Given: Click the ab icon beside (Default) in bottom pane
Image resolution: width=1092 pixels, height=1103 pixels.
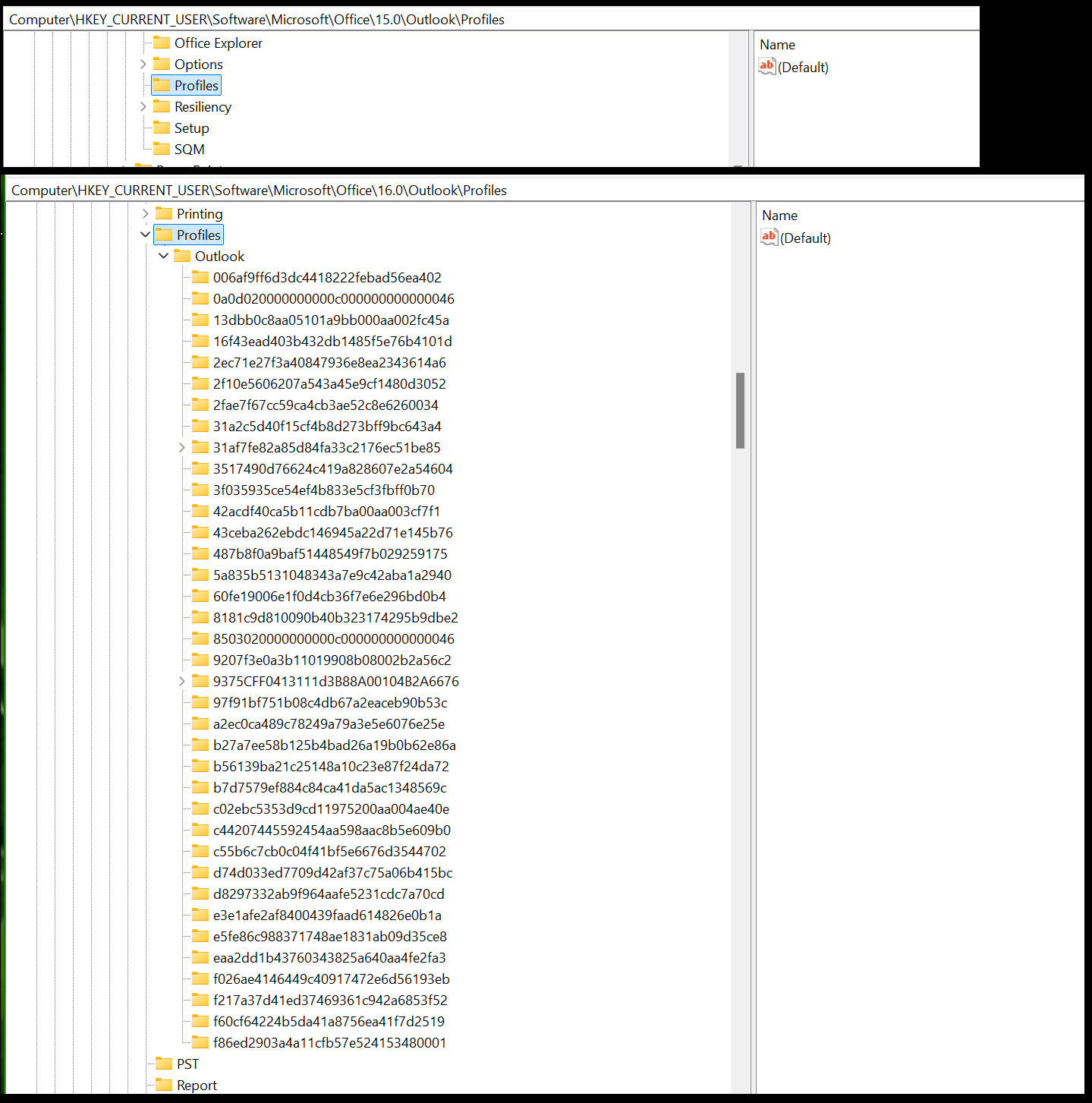Looking at the screenshot, I should click(769, 238).
